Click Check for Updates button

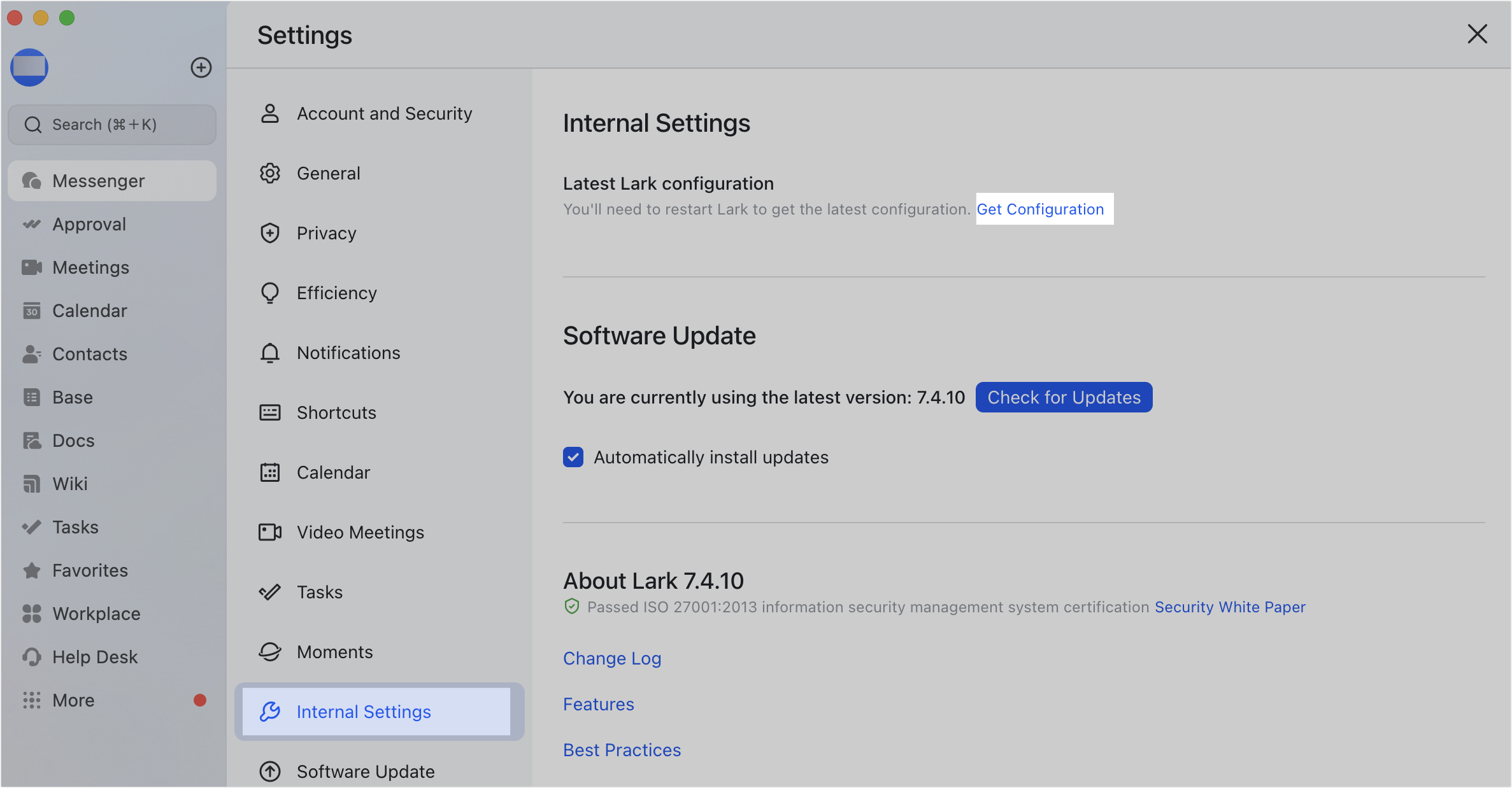point(1064,397)
